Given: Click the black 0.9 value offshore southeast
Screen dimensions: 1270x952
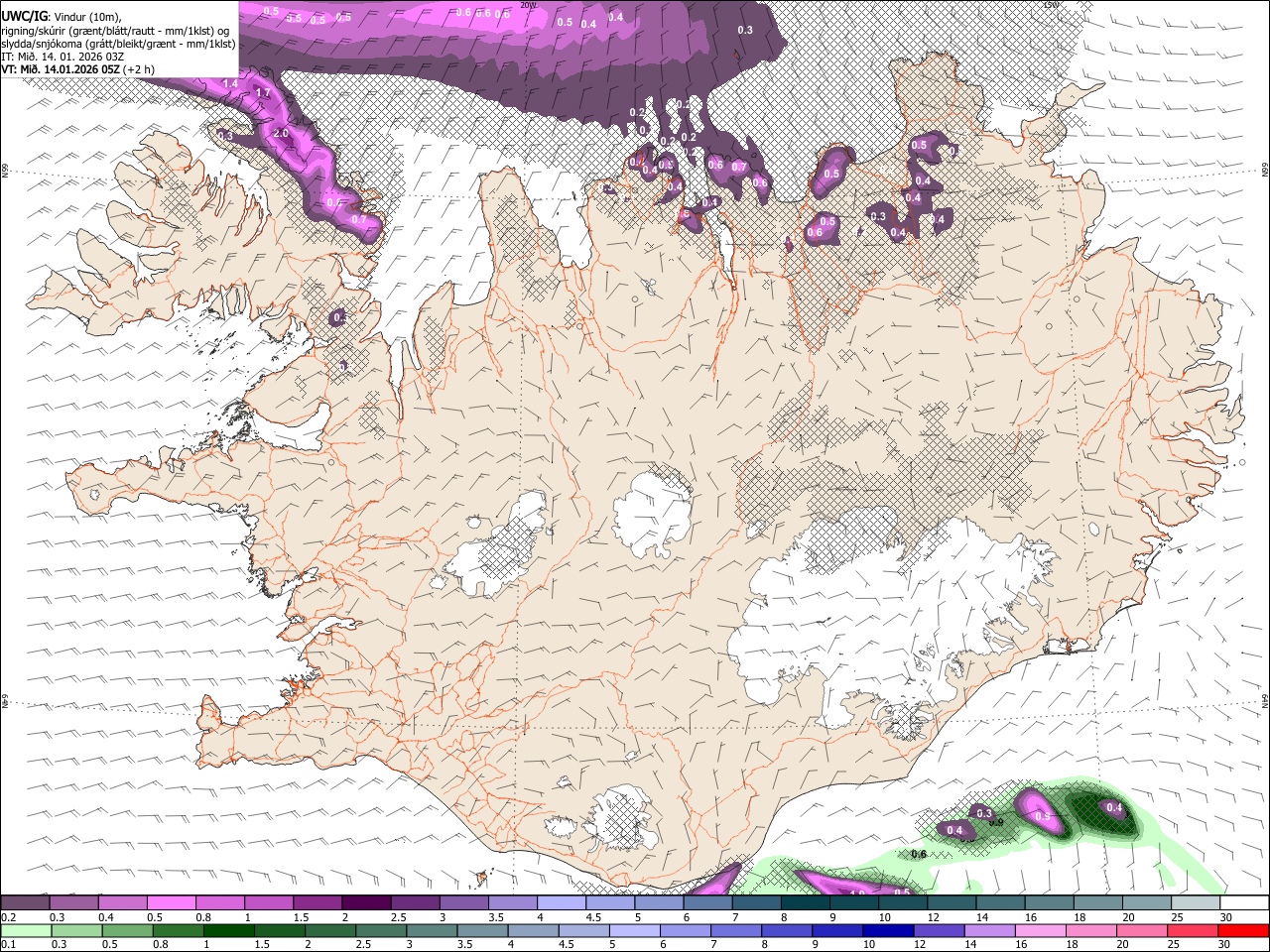Looking at the screenshot, I should [997, 822].
